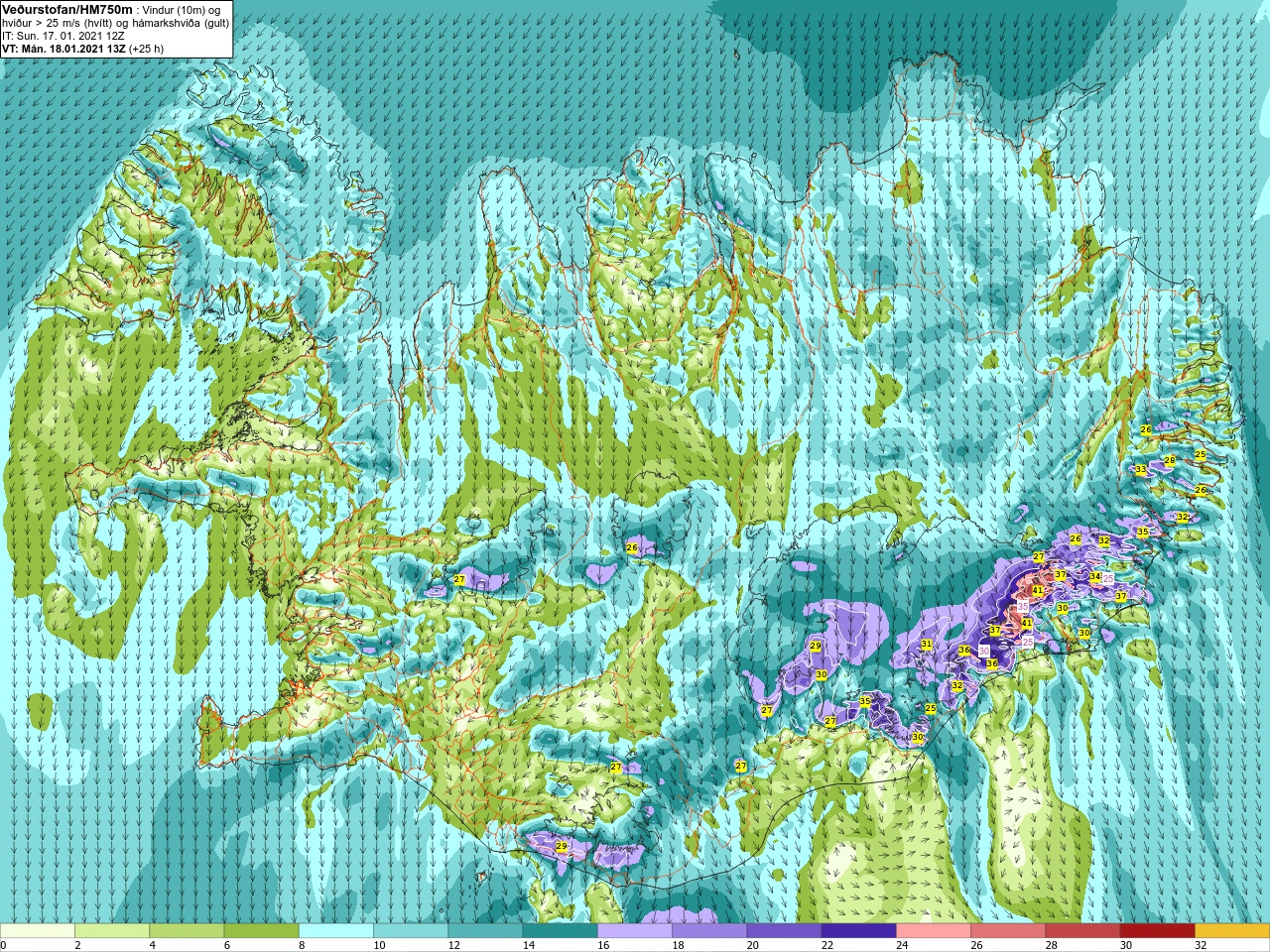Pick the 12–14 m/s teal legend swatch
The width and height of the screenshot is (1270, 952).
pyautogui.click(x=485, y=931)
